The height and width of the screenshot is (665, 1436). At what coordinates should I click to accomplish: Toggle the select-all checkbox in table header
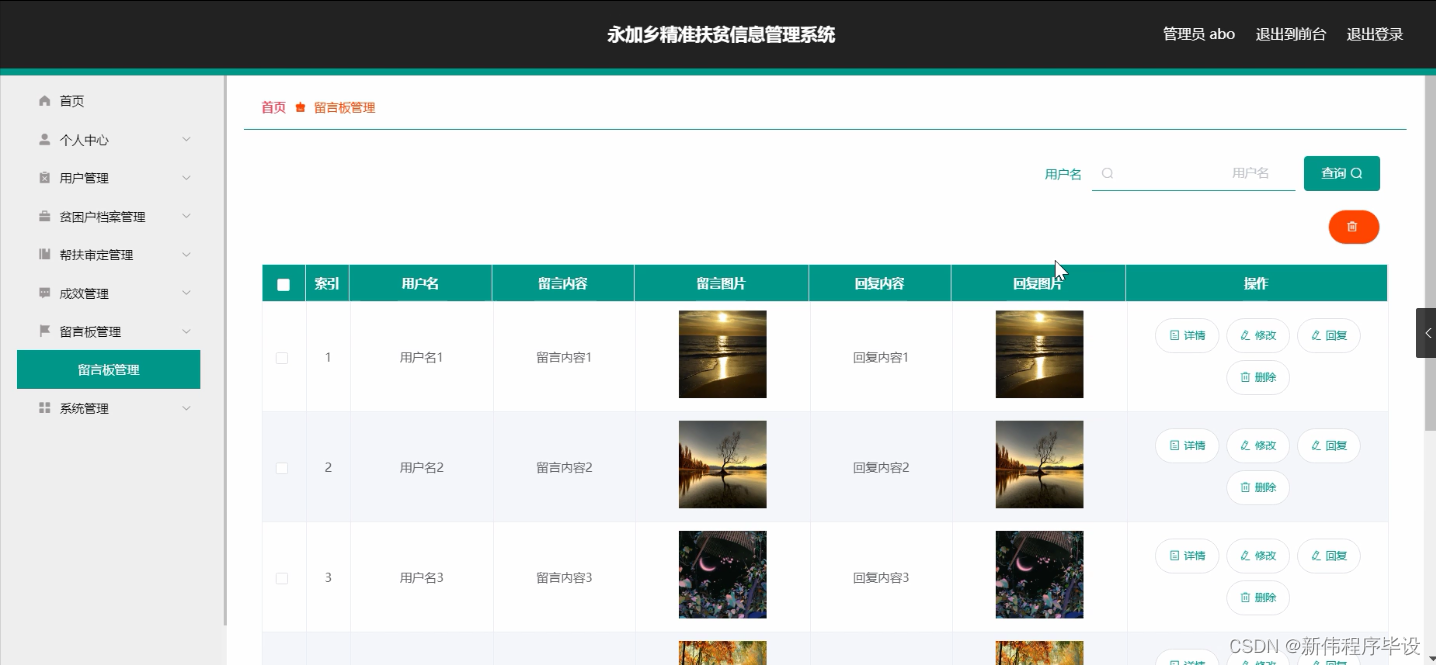pos(282,283)
